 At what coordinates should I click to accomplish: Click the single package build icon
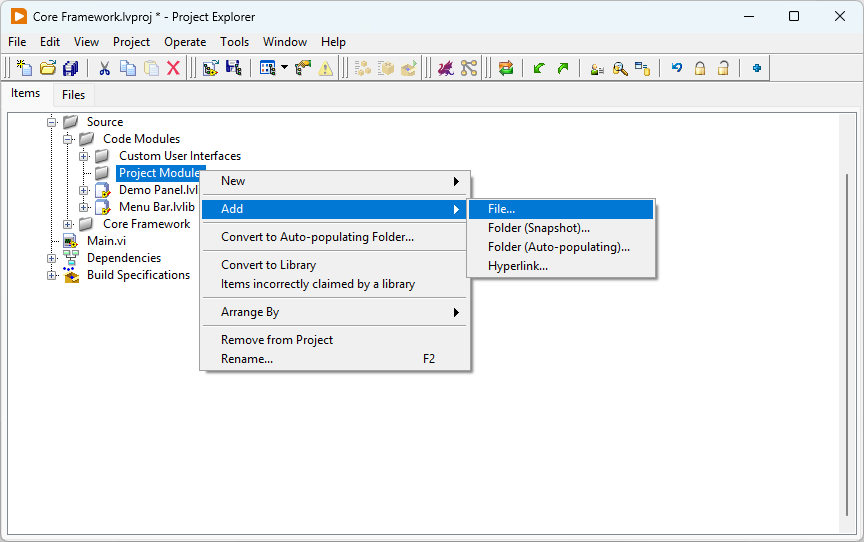[386, 68]
